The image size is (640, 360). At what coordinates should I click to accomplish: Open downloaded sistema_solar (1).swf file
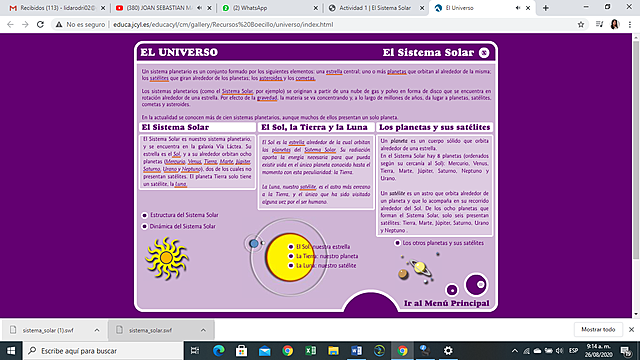pyautogui.click(x=47, y=330)
